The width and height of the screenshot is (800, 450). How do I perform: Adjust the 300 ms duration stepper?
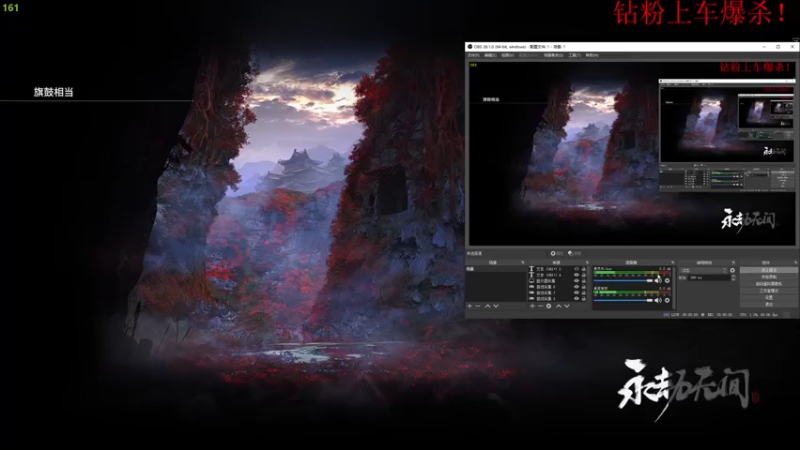733,278
